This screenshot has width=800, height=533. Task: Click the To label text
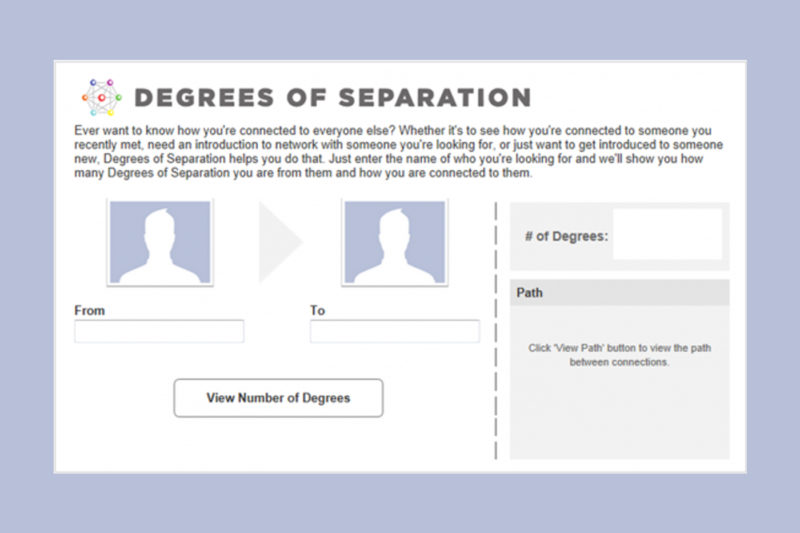pos(317,310)
